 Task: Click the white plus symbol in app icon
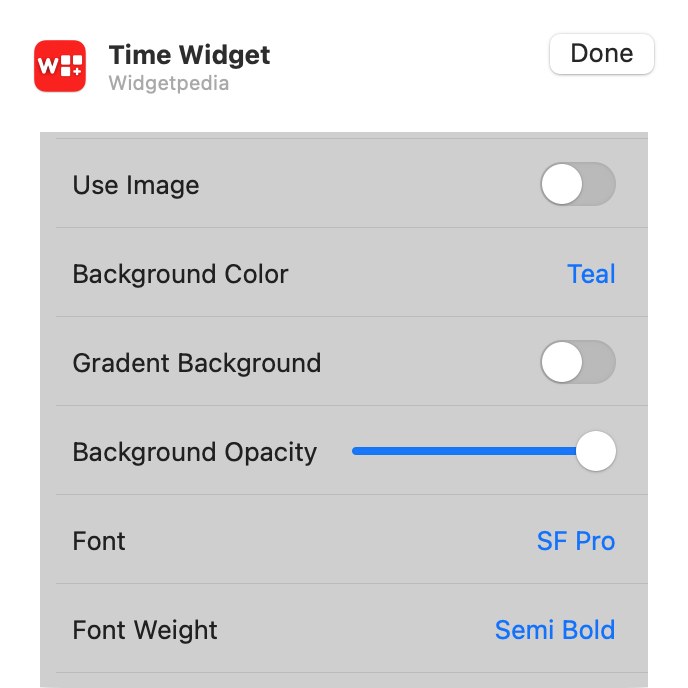(x=77, y=72)
